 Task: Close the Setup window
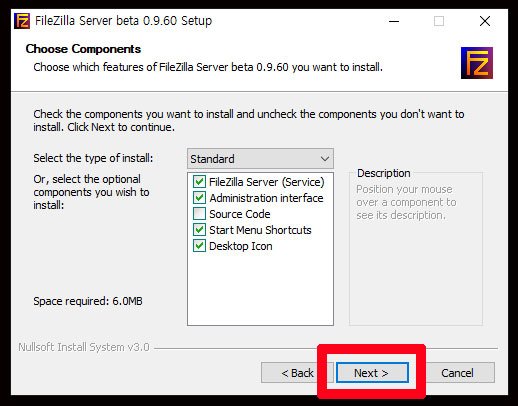(x=485, y=21)
